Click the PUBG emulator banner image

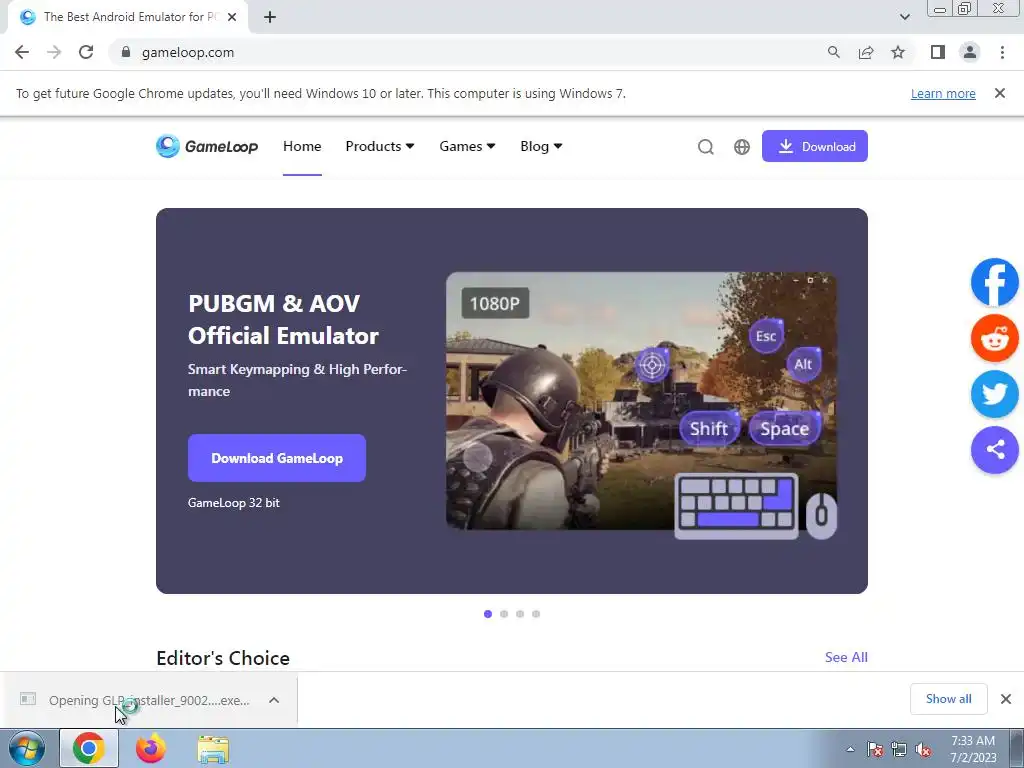pyautogui.click(x=641, y=405)
